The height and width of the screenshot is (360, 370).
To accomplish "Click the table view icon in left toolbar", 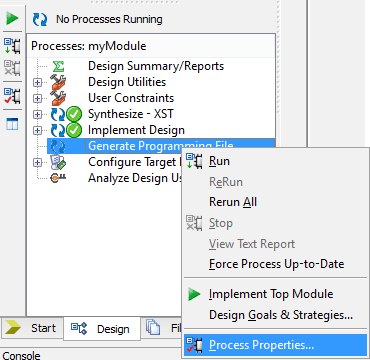I will click(x=12, y=124).
